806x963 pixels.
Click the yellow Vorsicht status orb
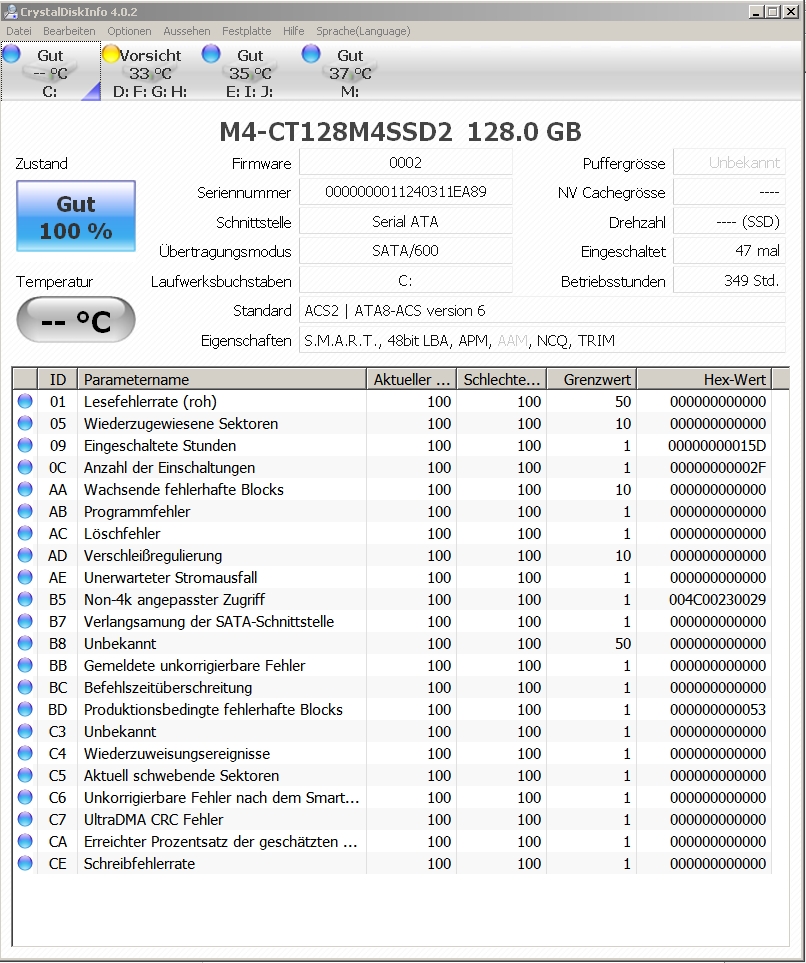111,54
